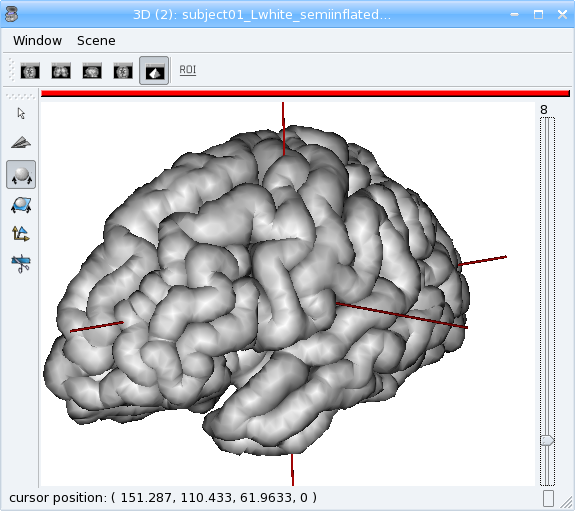
Task: Select the transformation axes tool
Action: pyautogui.click(x=21, y=234)
